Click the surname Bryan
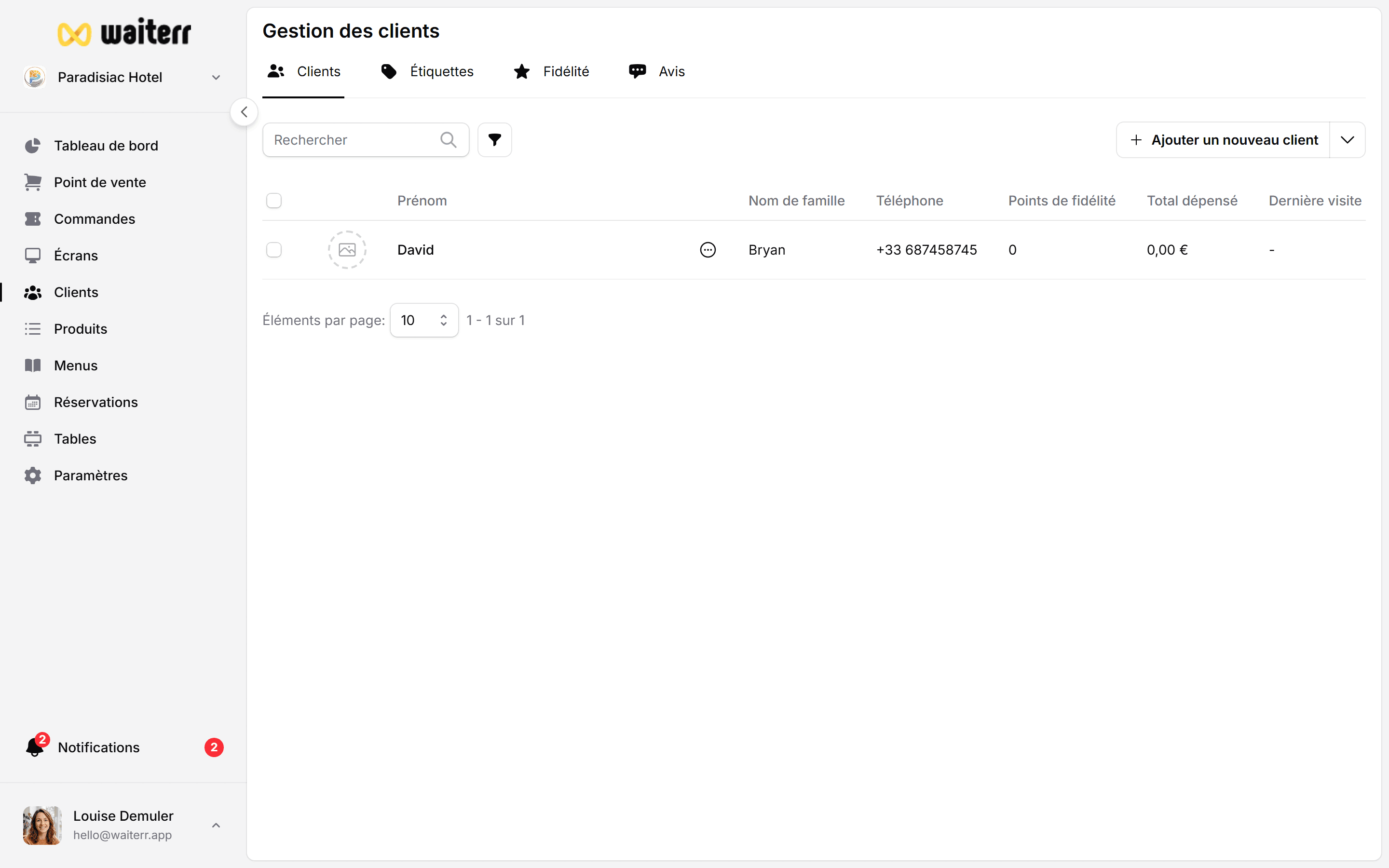 pos(767,250)
